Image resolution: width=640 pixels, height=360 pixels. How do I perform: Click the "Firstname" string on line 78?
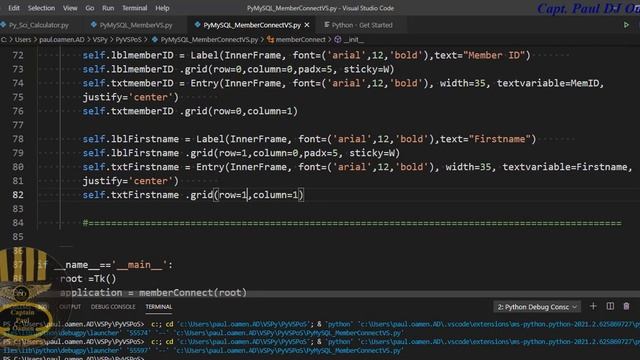pyautogui.click(x=500, y=139)
